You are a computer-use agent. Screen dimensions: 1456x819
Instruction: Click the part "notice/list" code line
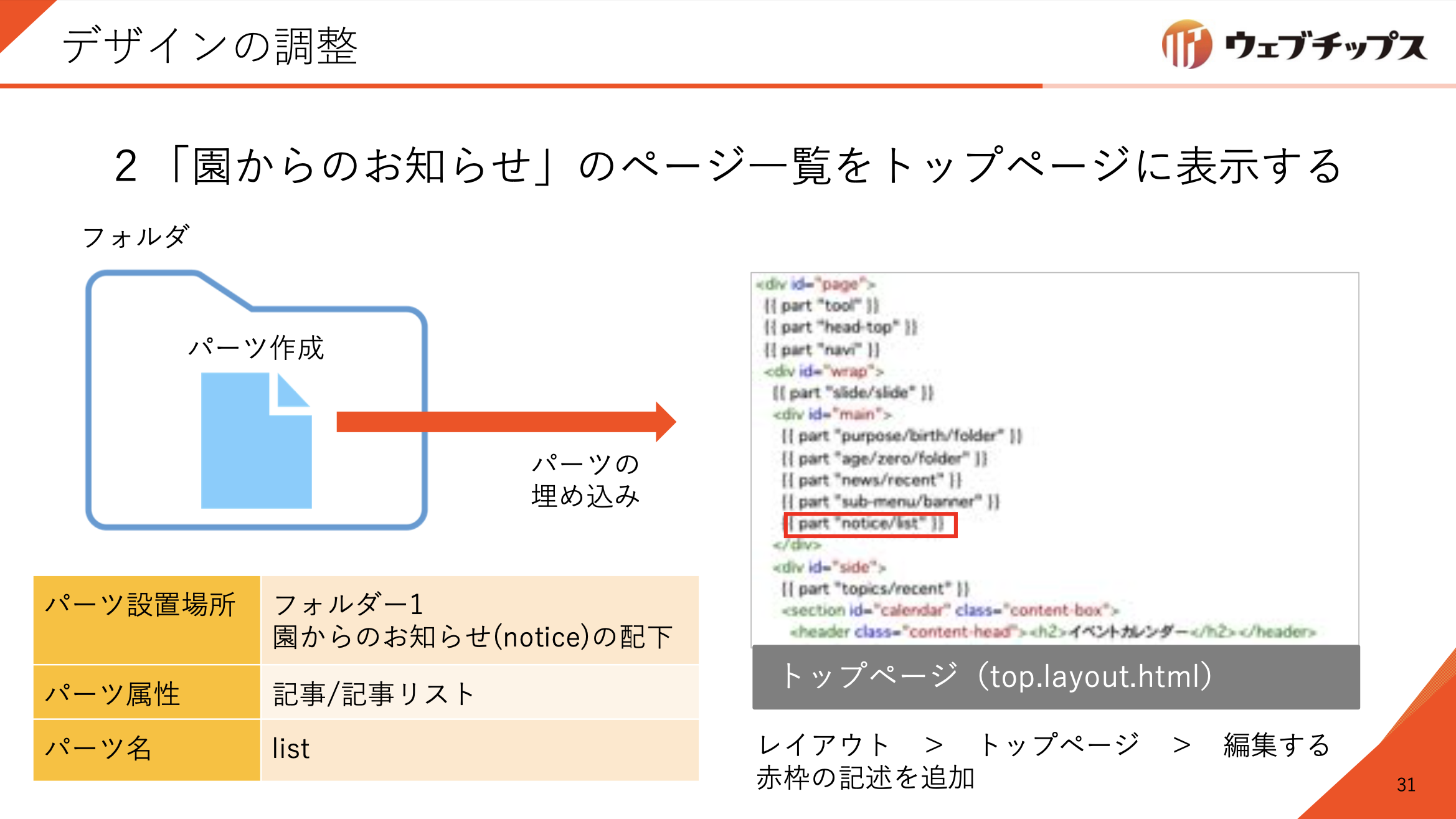871,524
